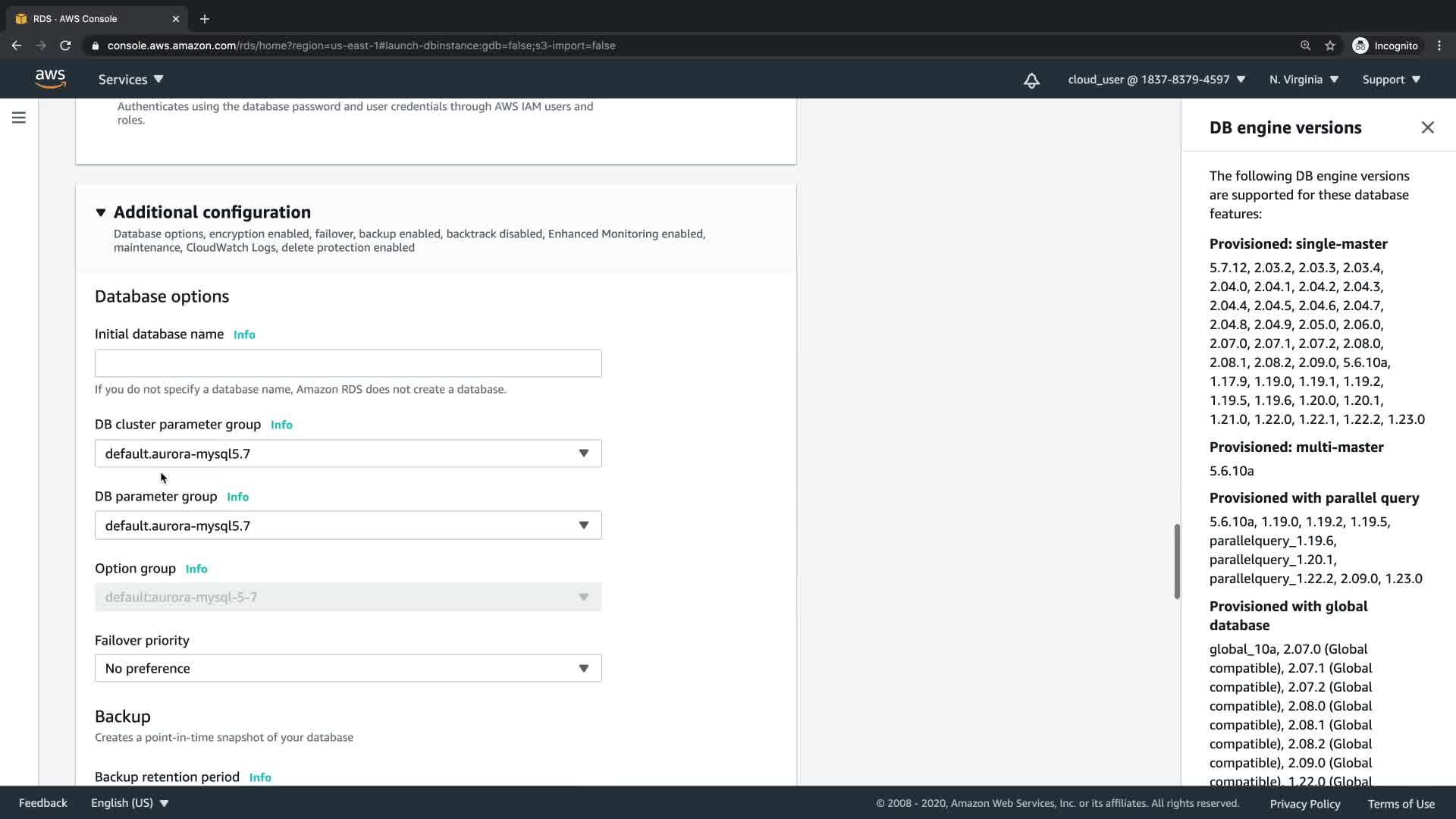This screenshot has width=1456, height=819.
Task: Click the main page vertical scrollbar thumb
Action: click(1177, 561)
